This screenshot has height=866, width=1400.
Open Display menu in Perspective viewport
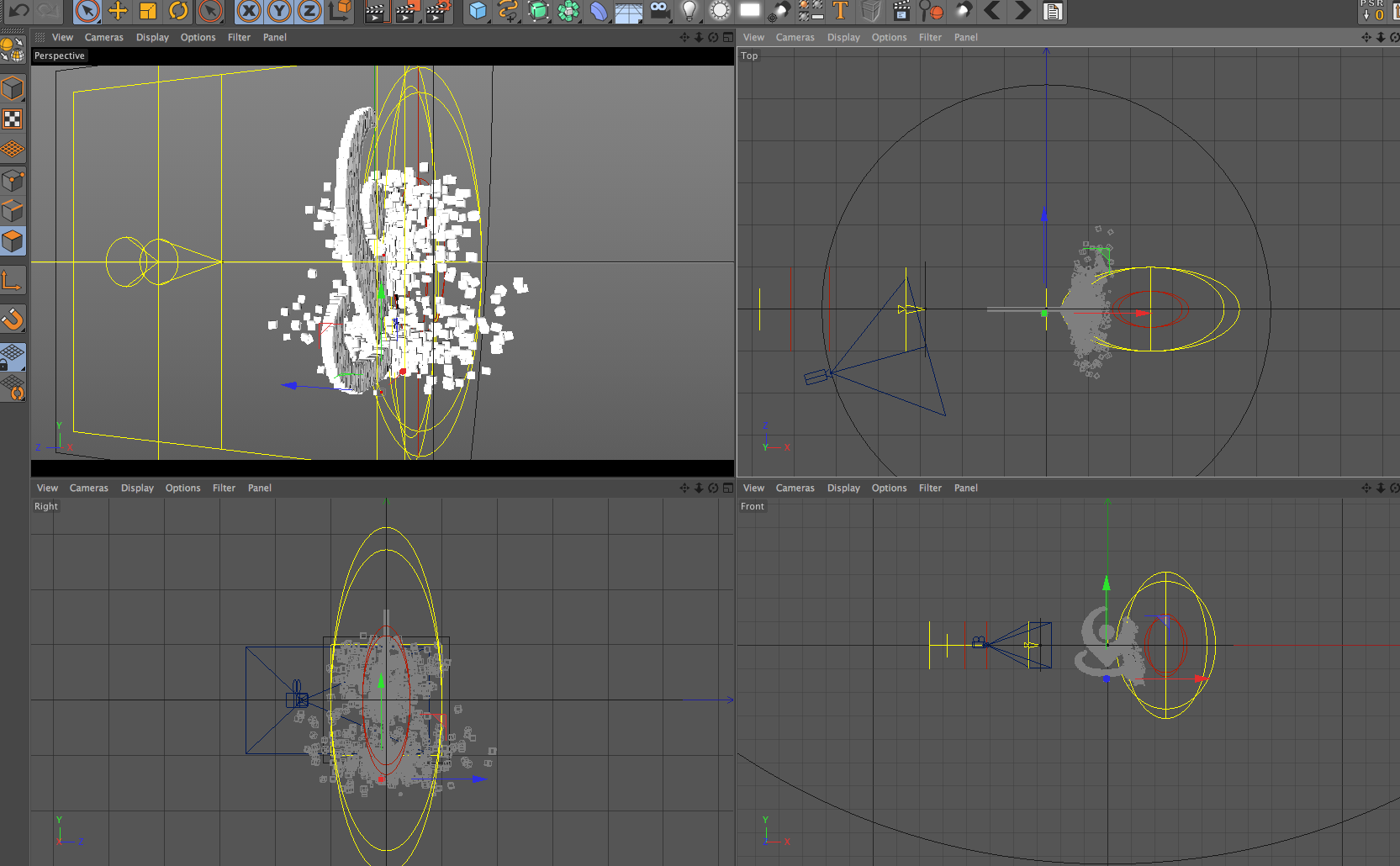pos(152,37)
